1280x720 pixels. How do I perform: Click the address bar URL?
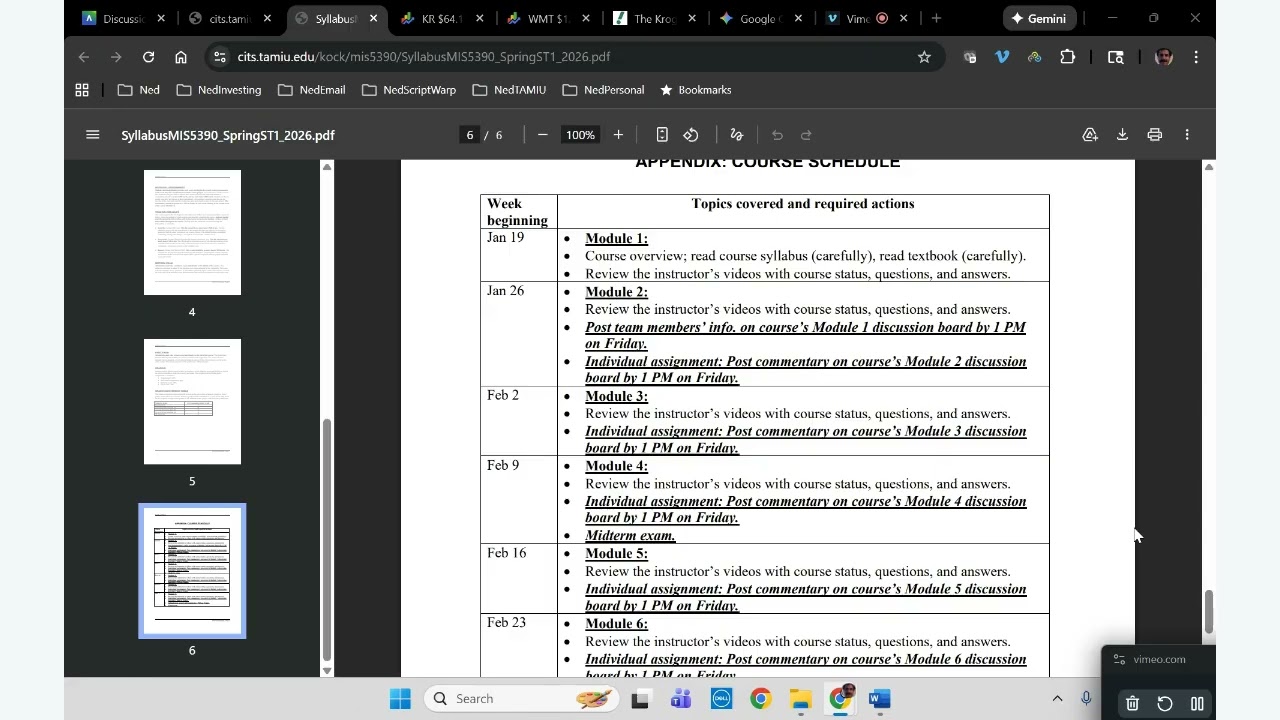[424, 57]
